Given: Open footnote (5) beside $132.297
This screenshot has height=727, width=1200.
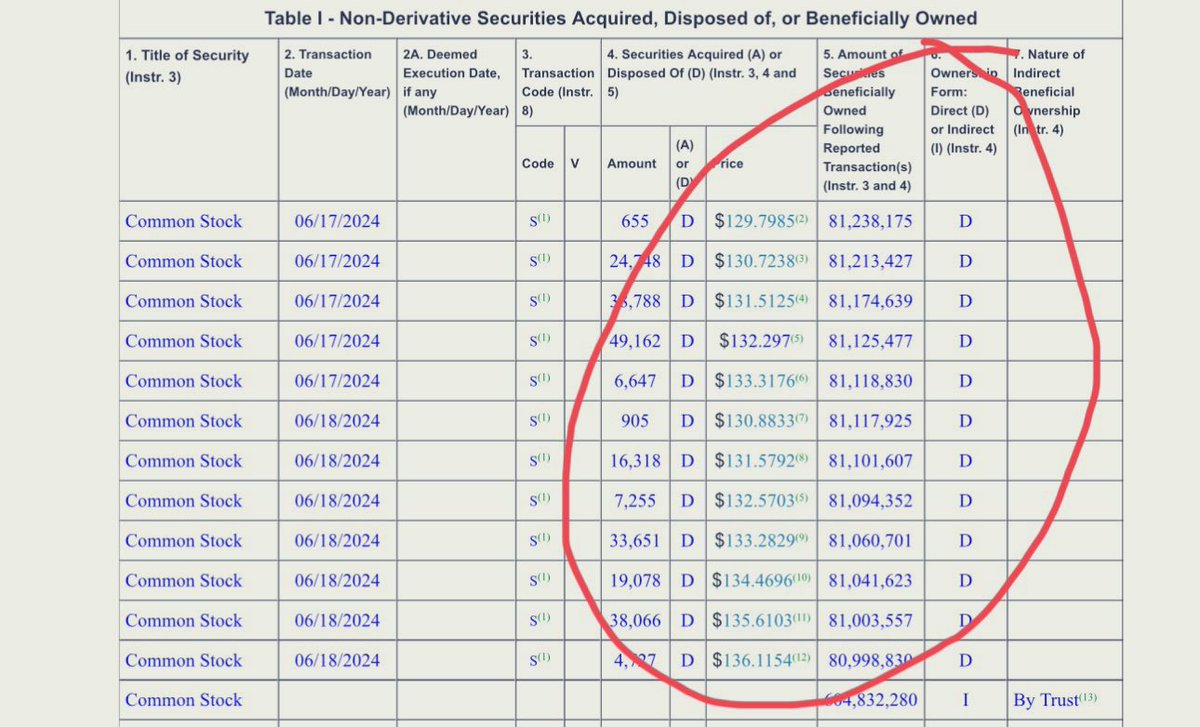Looking at the screenshot, I should point(797,338).
